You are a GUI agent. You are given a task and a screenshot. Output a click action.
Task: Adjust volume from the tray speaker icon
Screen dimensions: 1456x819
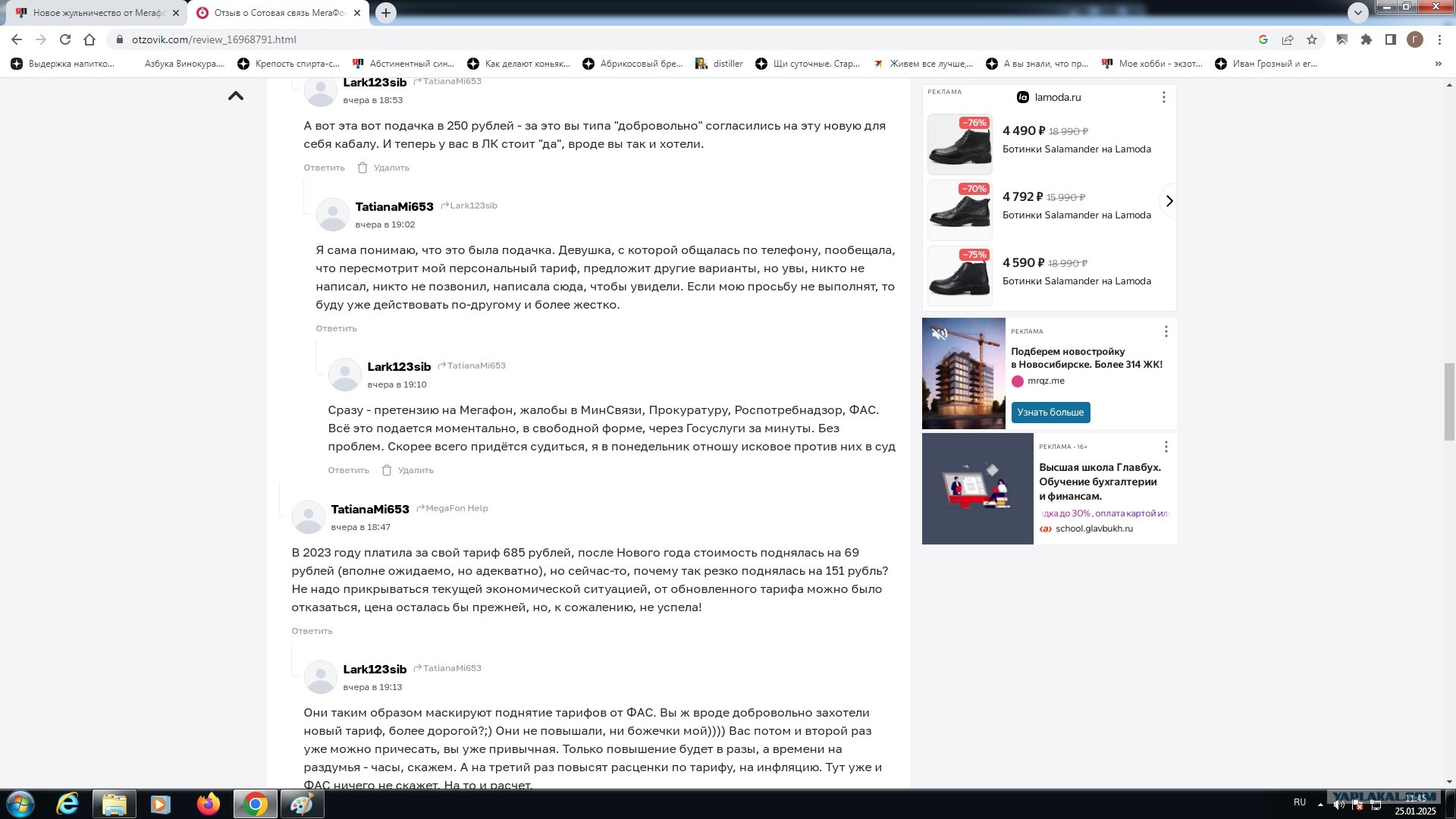1339,805
